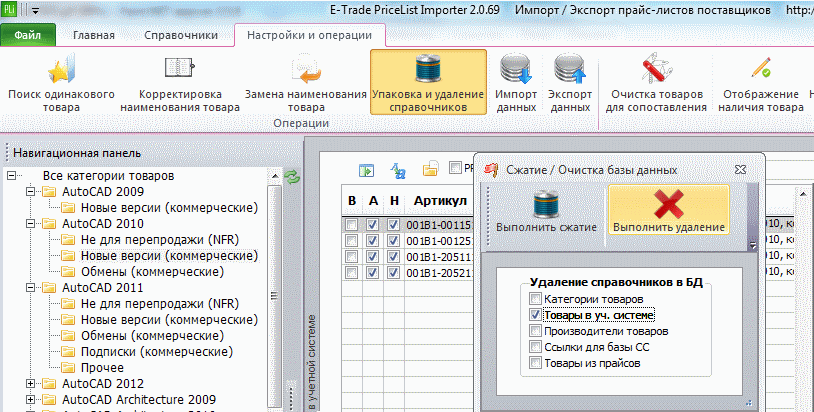814x412 pixels.
Task: Open 'Отображение наличия товара' tool
Action: tap(761, 84)
